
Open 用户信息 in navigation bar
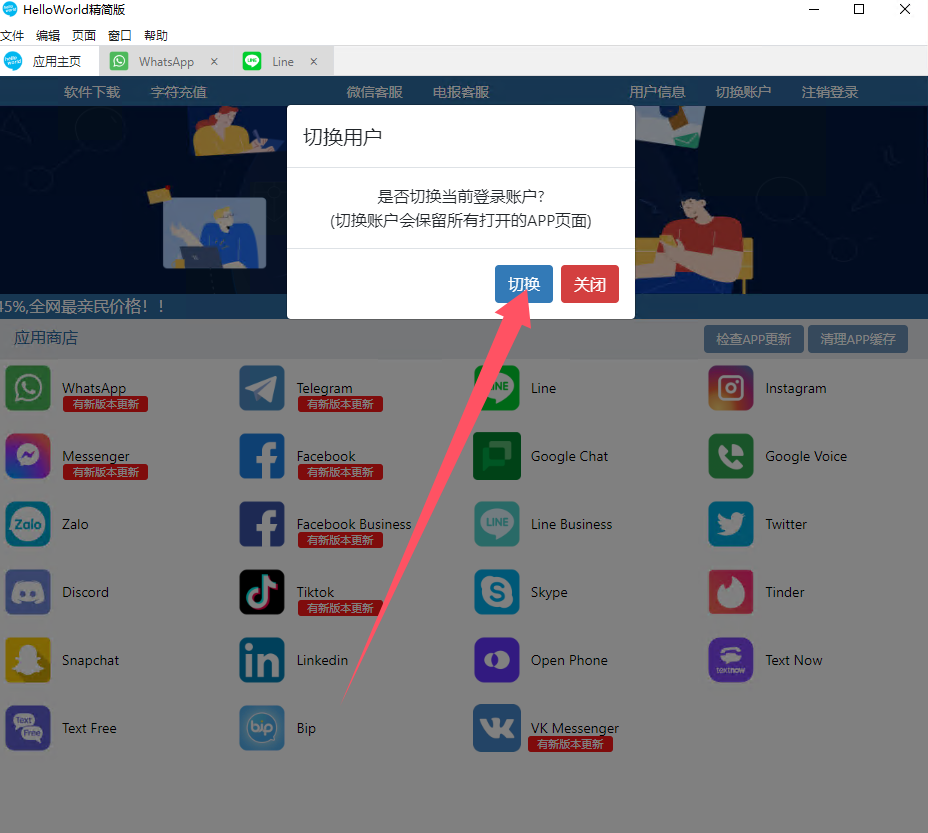tap(657, 92)
